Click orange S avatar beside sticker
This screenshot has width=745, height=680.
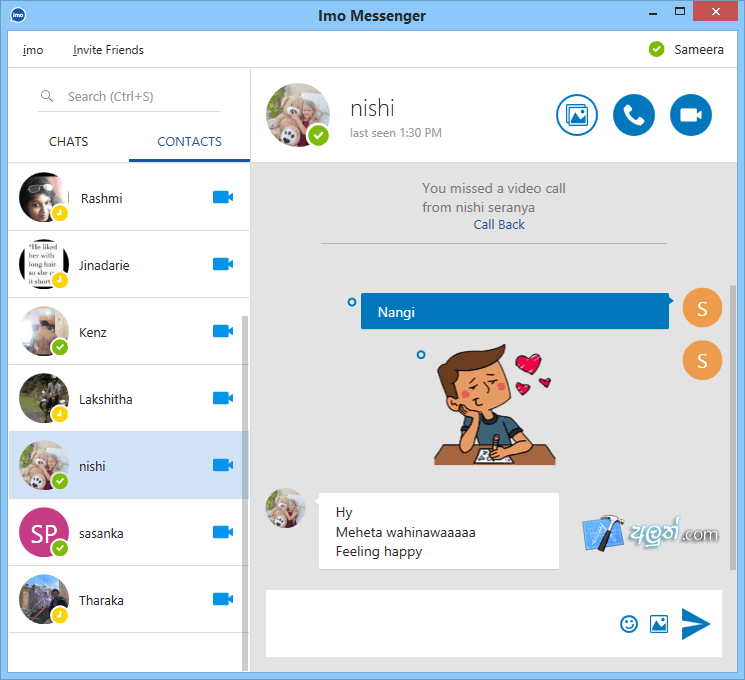[x=702, y=360]
